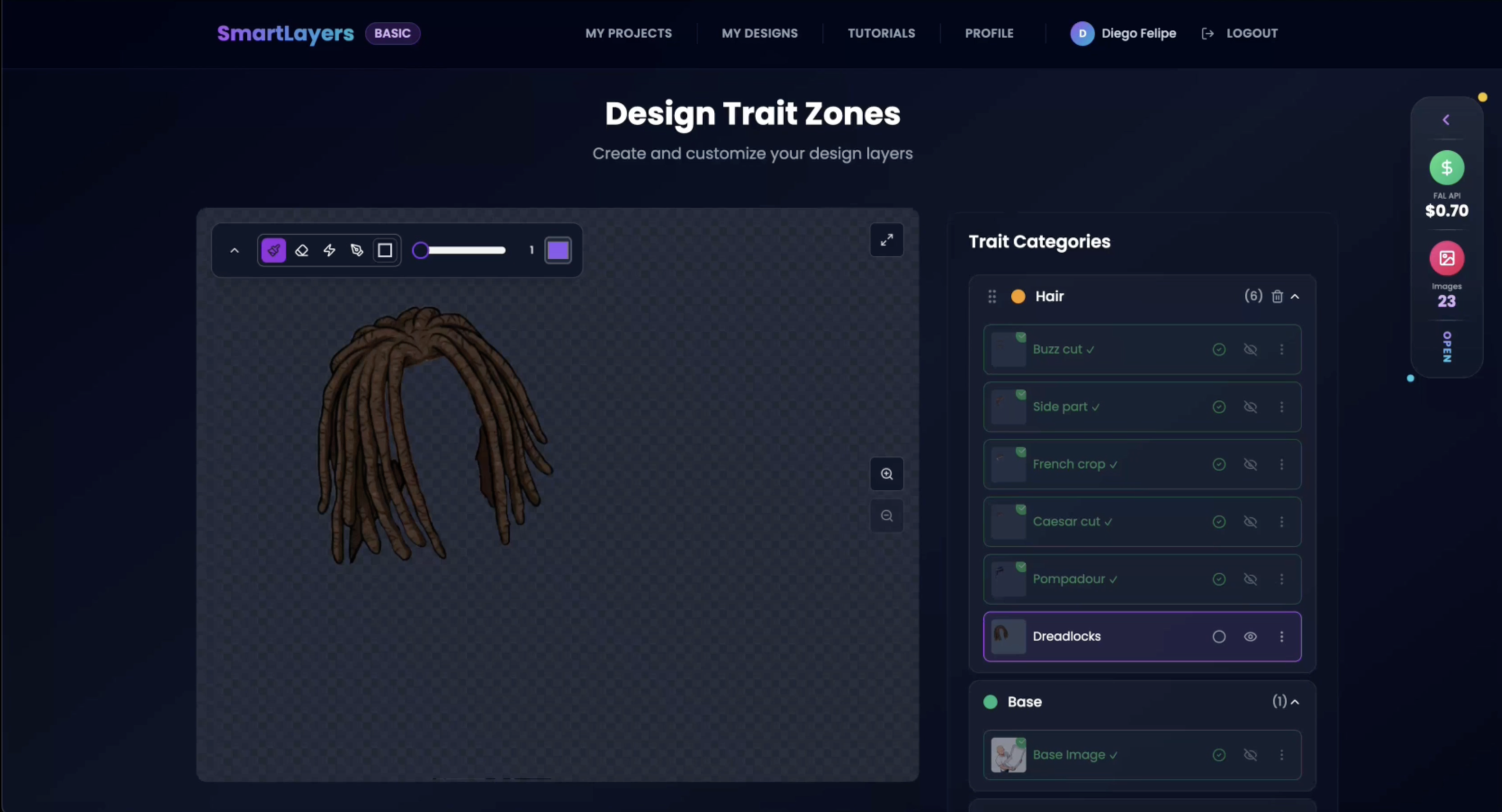This screenshot has width=1502, height=812.
Task: Zoom out of the canvas
Action: (x=886, y=515)
